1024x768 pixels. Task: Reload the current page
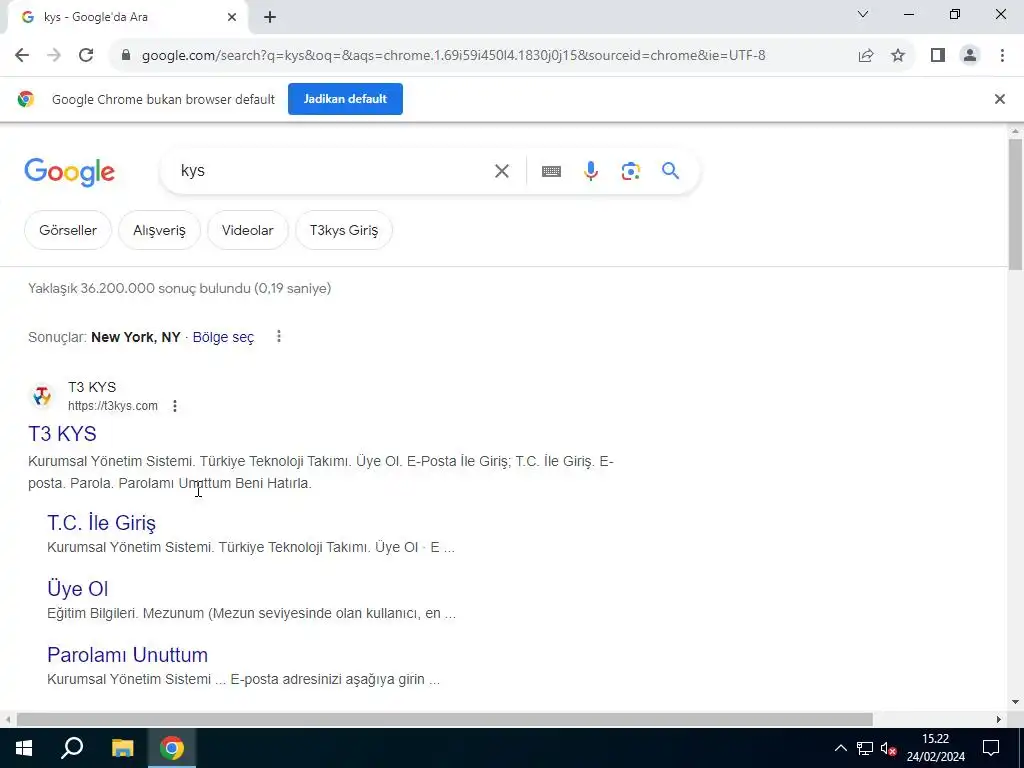[x=86, y=56]
